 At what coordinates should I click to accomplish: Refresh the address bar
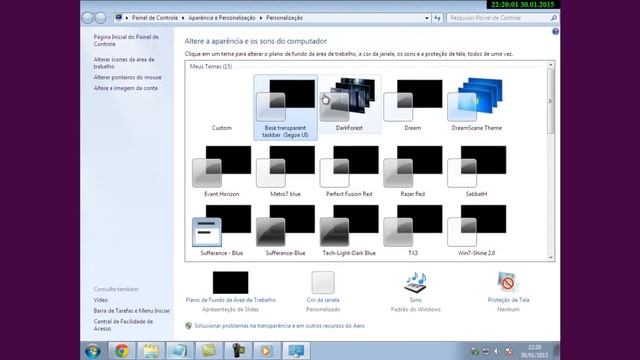tap(437, 18)
